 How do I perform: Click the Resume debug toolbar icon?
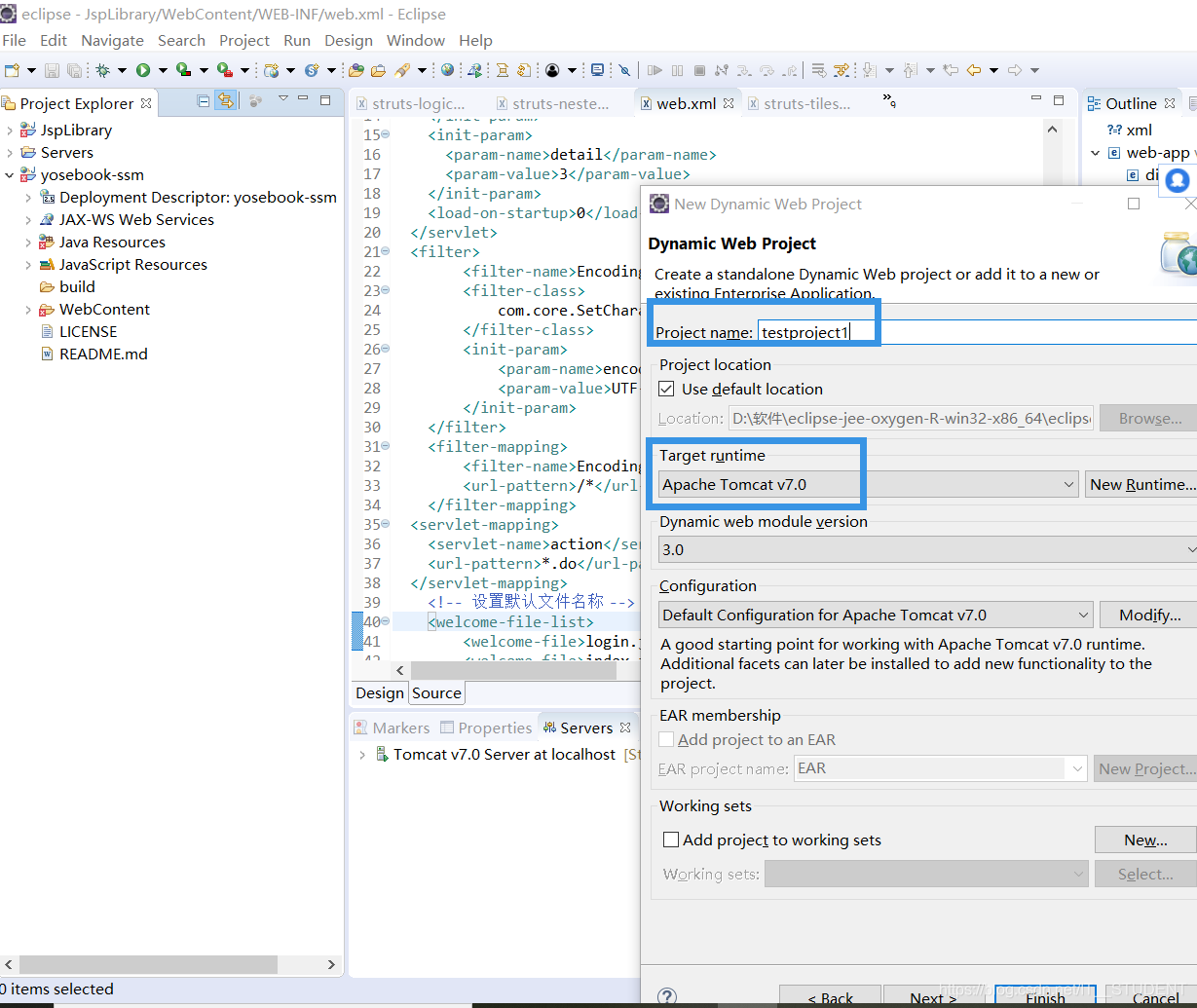coord(655,70)
